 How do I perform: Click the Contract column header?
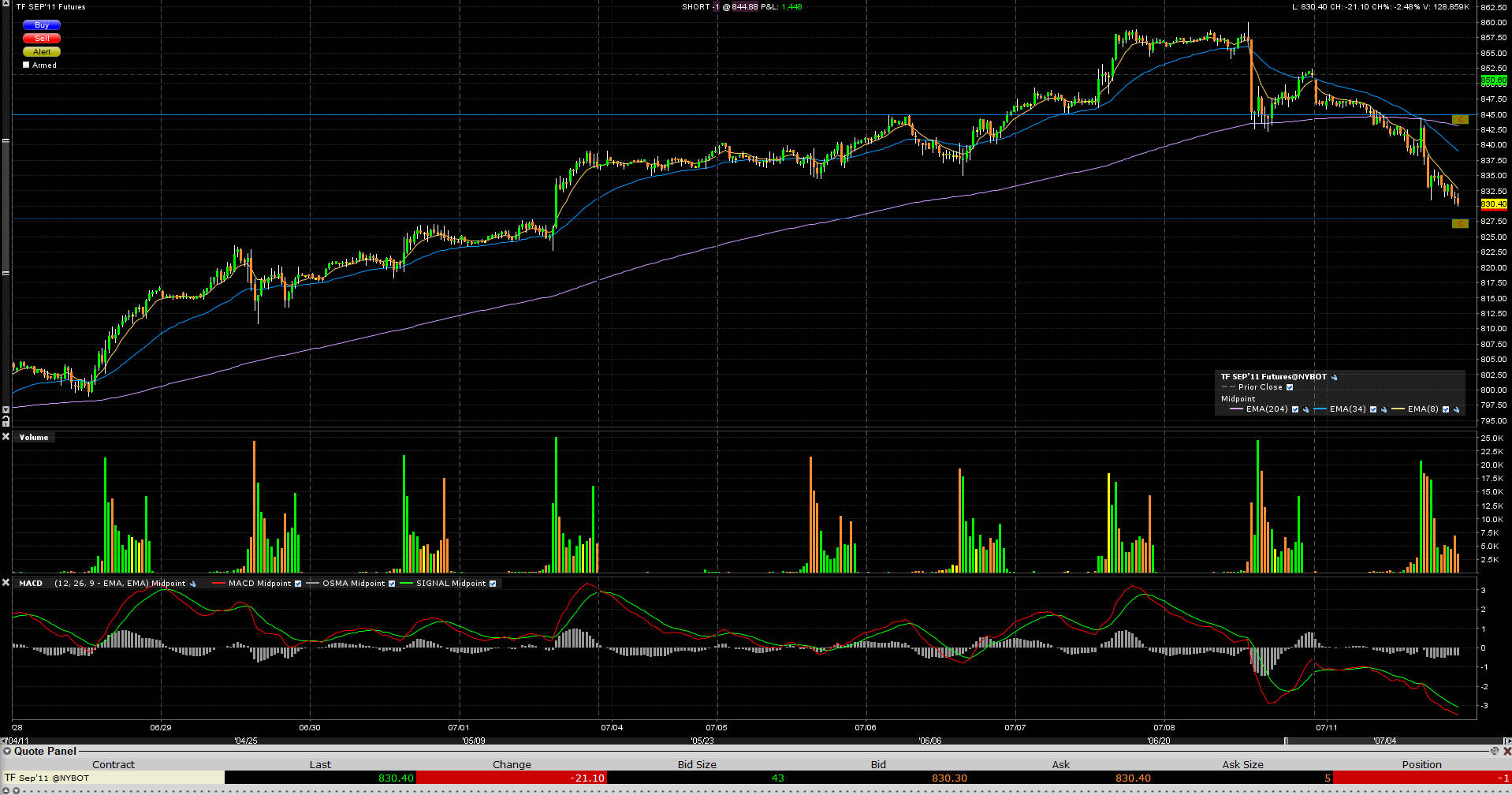pyautogui.click(x=114, y=764)
